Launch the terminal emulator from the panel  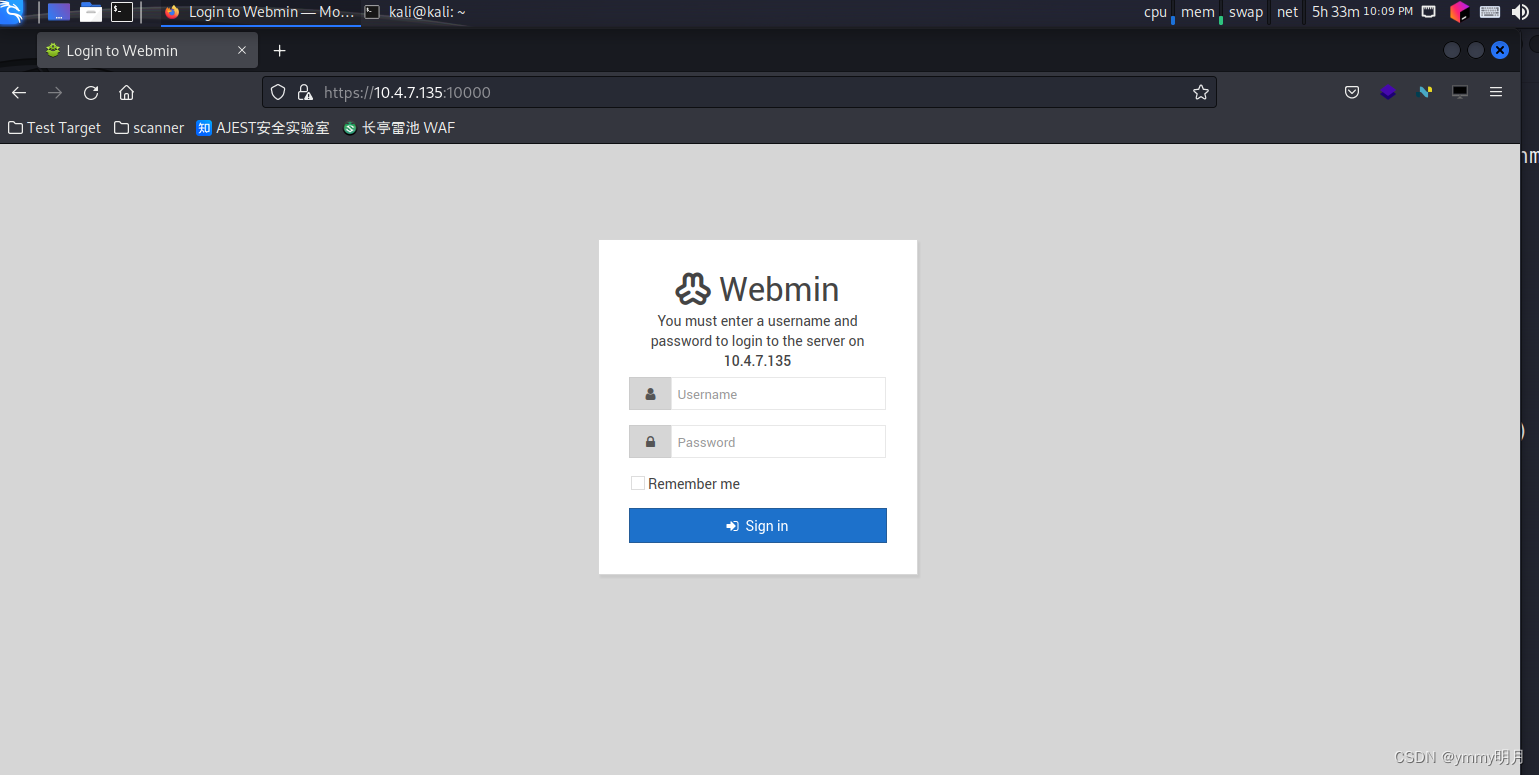click(122, 12)
